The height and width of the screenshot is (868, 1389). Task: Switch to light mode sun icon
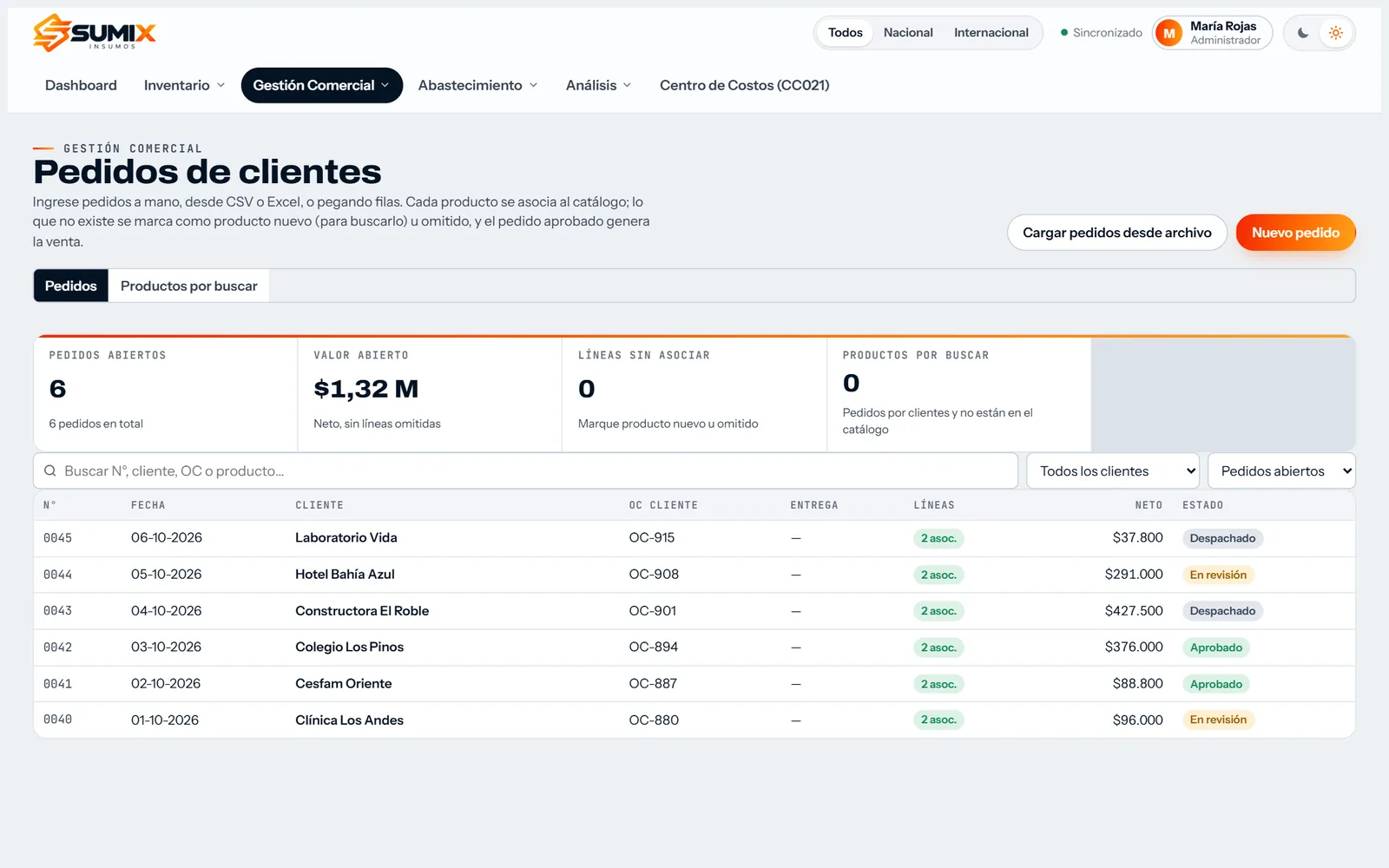[1336, 33]
